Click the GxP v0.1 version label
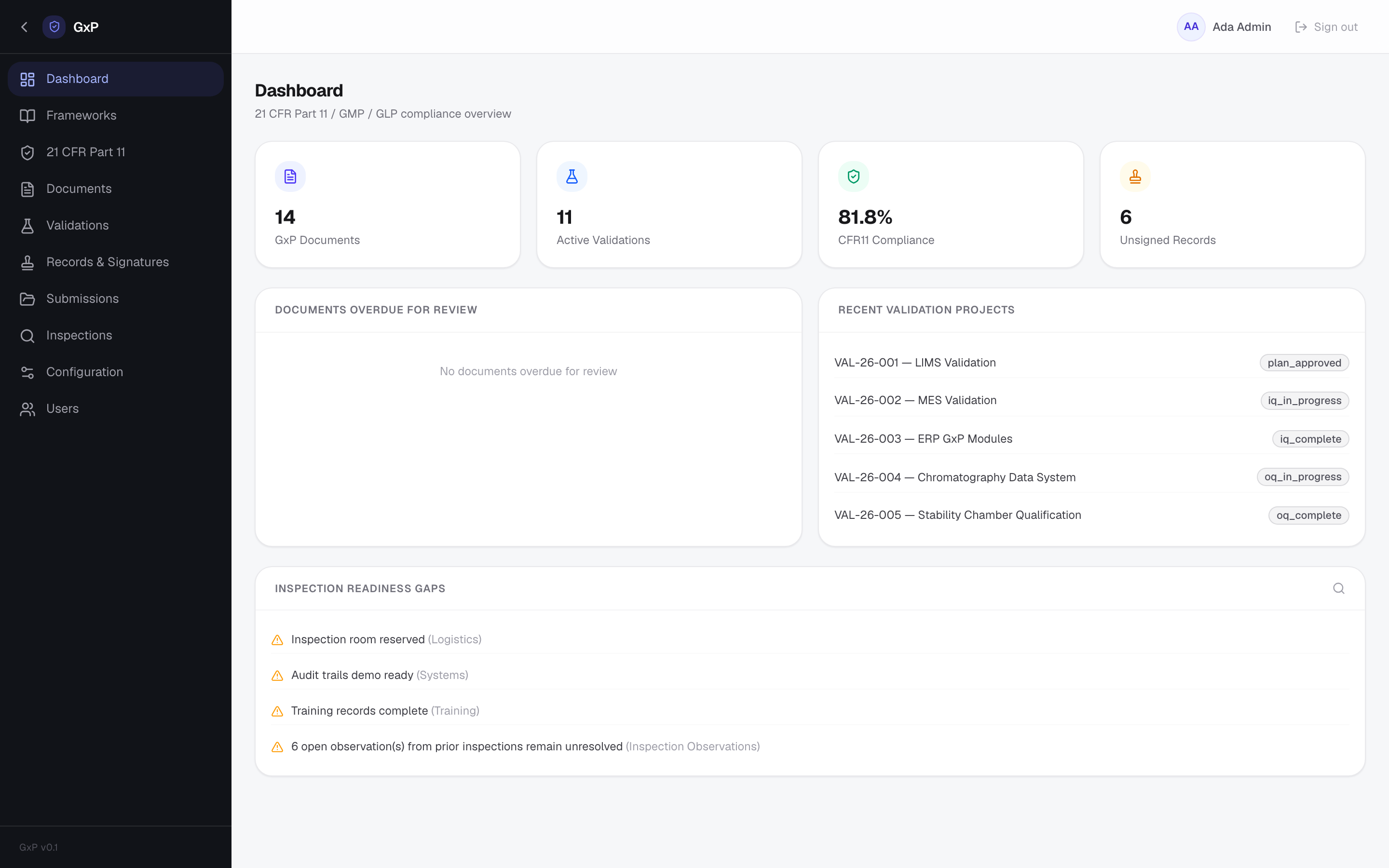Screen dimensions: 1389x868 click(39, 847)
